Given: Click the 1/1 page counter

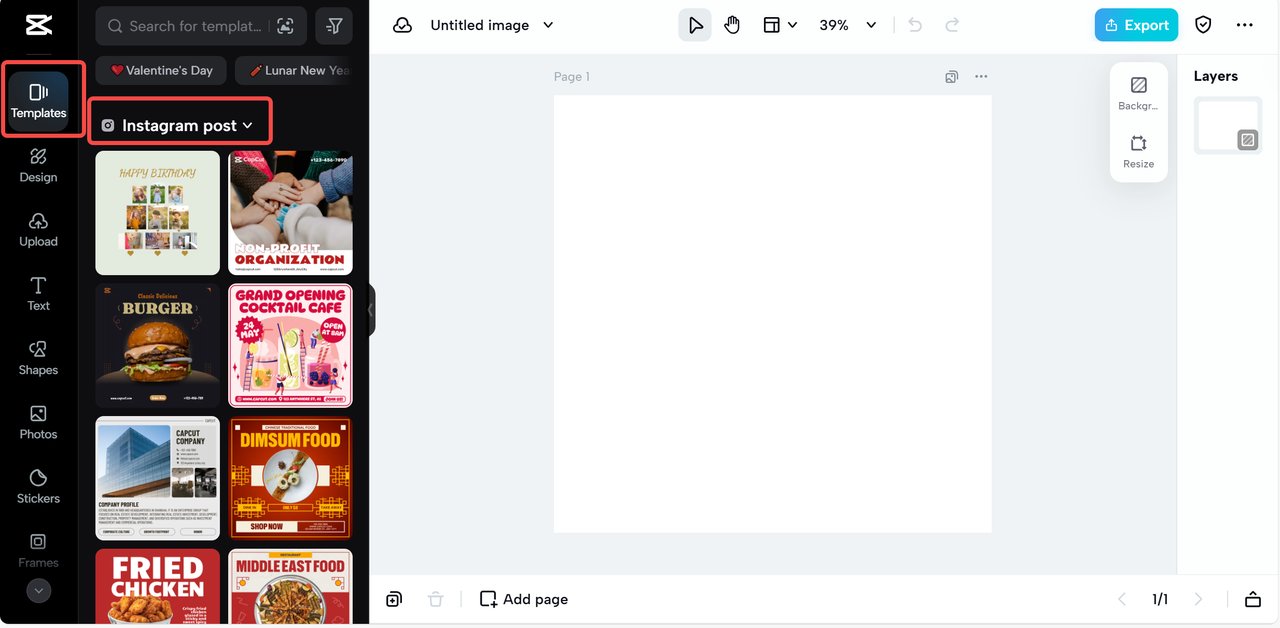Looking at the screenshot, I should (1160, 599).
